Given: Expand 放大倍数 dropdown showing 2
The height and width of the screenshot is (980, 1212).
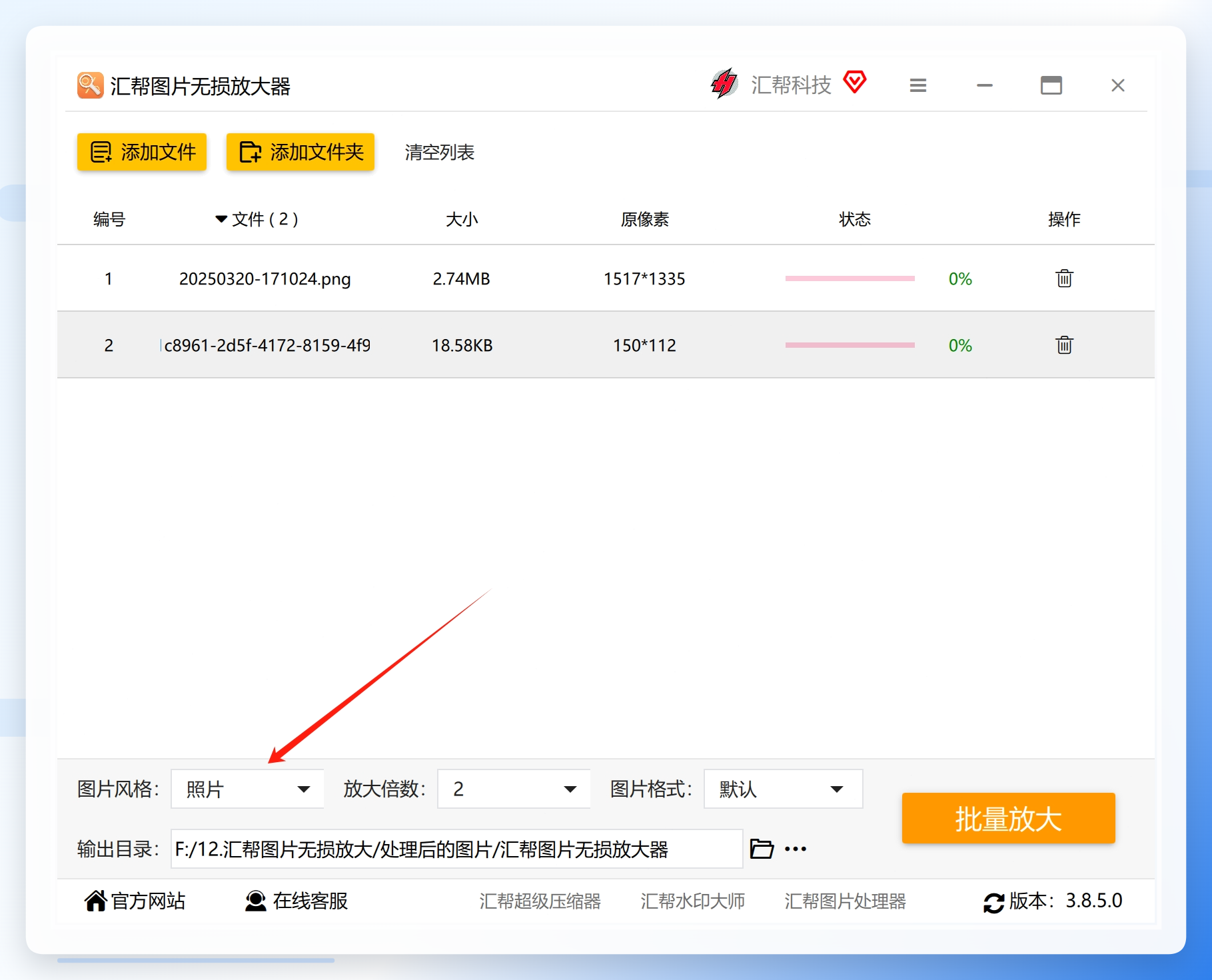Looking at the screenshot, I should tap(514, 789).
